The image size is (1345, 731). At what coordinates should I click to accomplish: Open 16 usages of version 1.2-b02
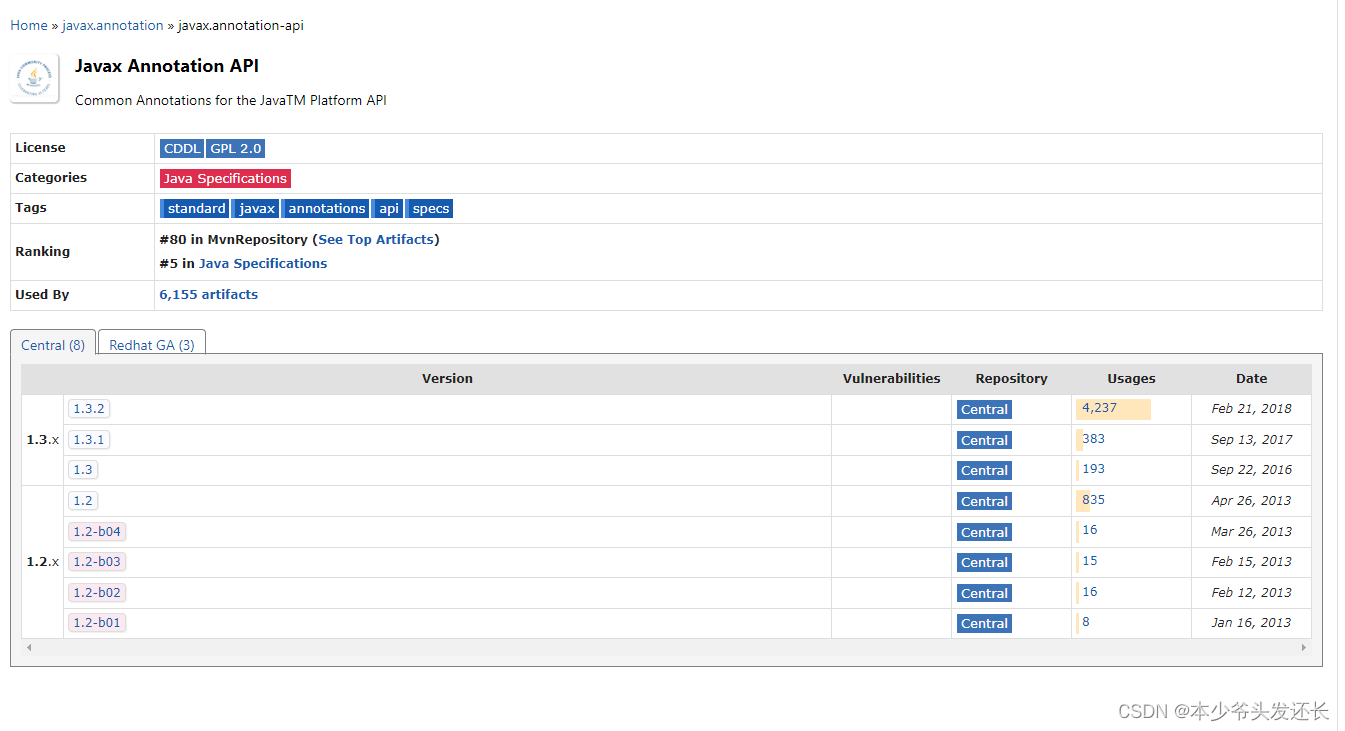1089,591
